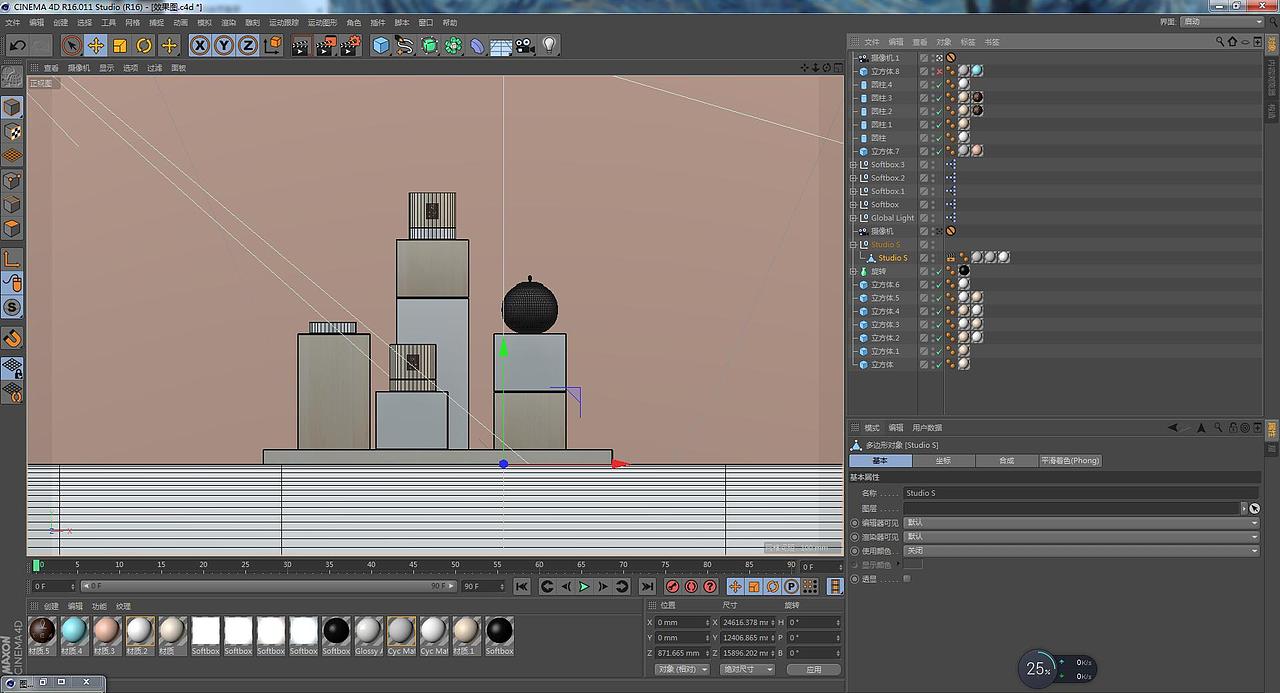Click Render Active View clapper icon
The height and width of the screenshot is (693, 1280).
[x=301, y=45]
